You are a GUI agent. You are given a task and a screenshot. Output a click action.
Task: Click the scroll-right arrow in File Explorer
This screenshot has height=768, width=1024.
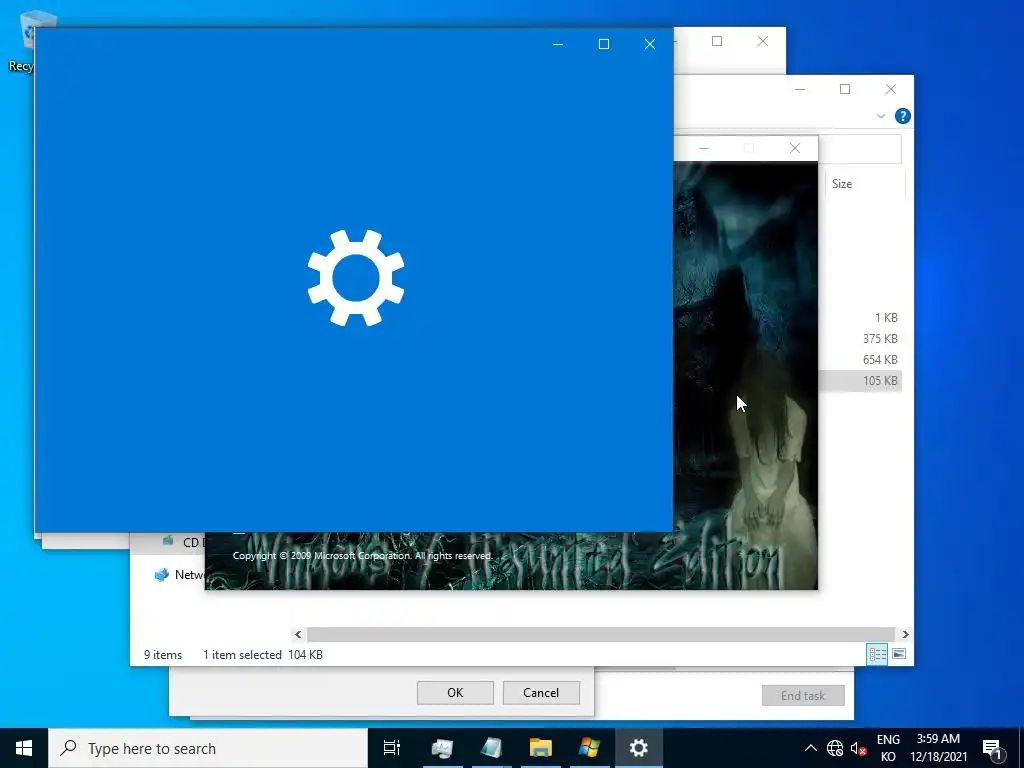coord(905,634)
